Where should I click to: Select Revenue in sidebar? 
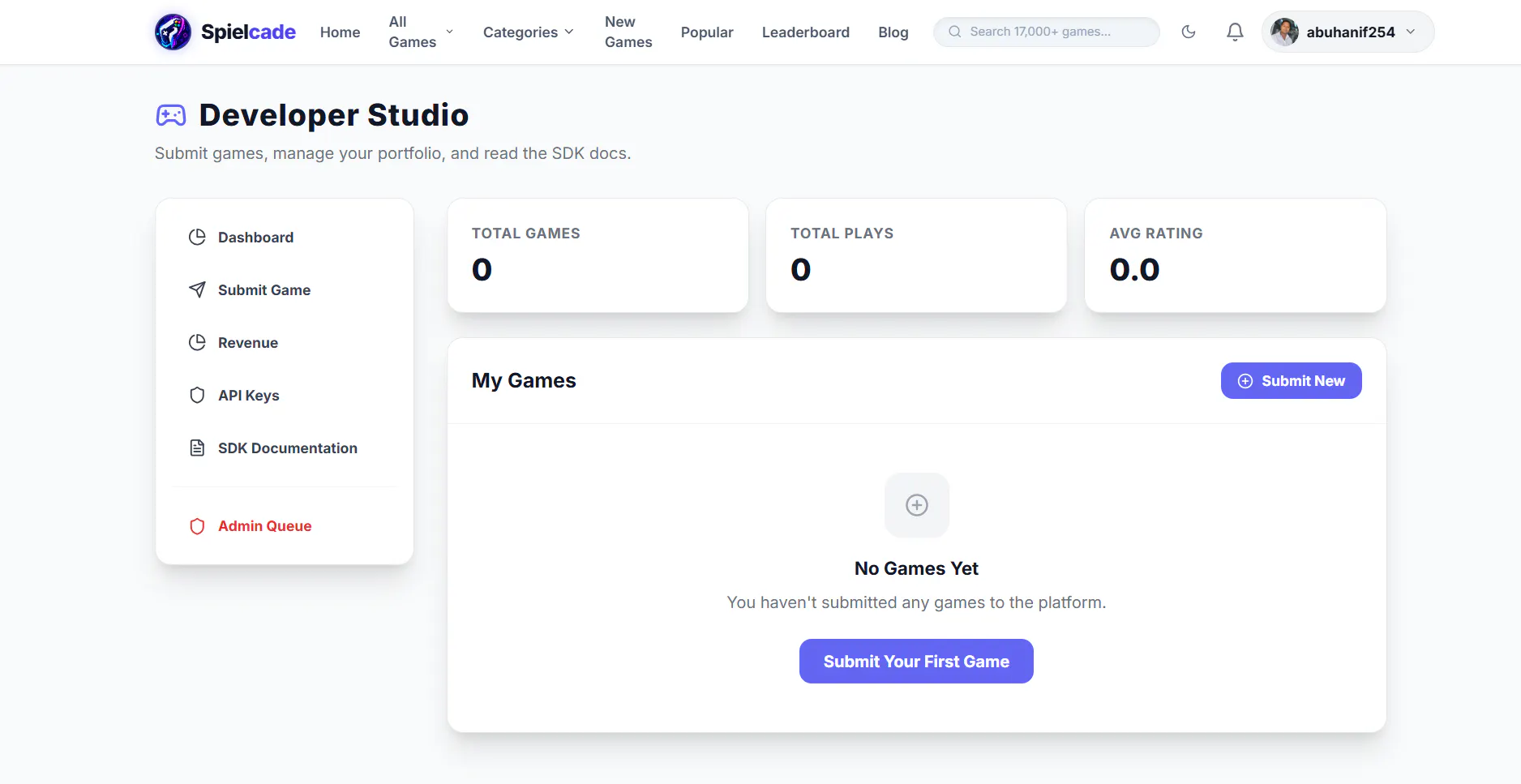point(284,342)
